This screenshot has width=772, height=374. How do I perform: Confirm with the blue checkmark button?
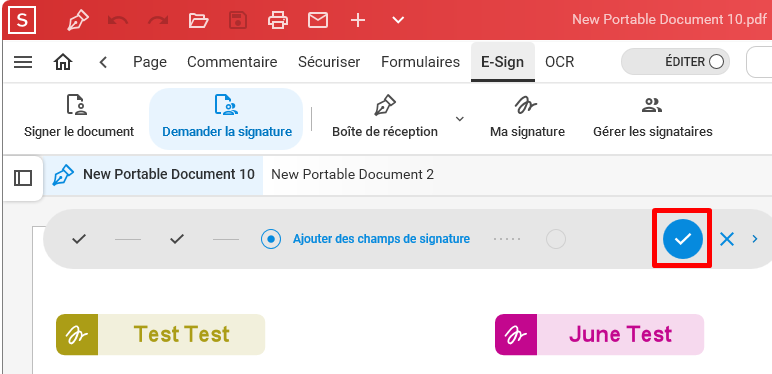[682, 239]
